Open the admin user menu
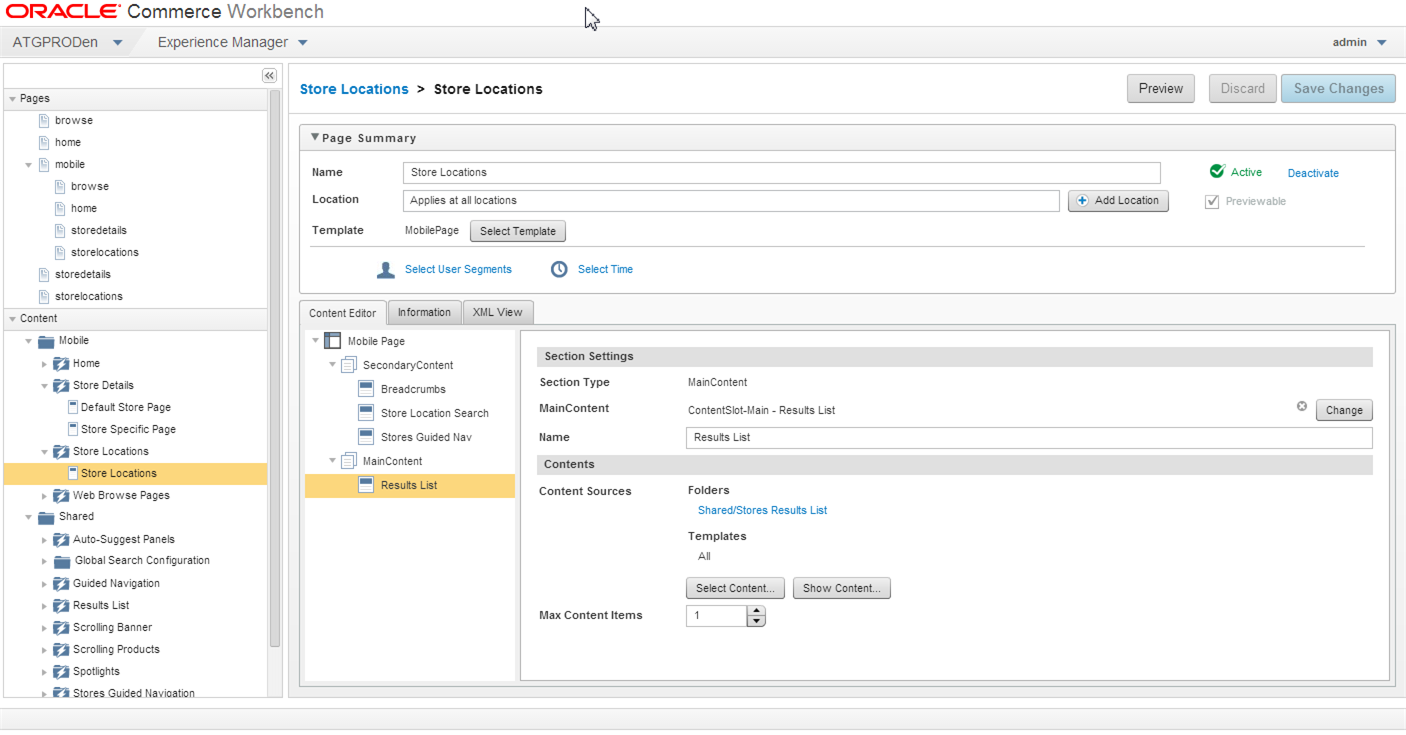Viewport: 1406px width, 735px height. [1360, 43]
